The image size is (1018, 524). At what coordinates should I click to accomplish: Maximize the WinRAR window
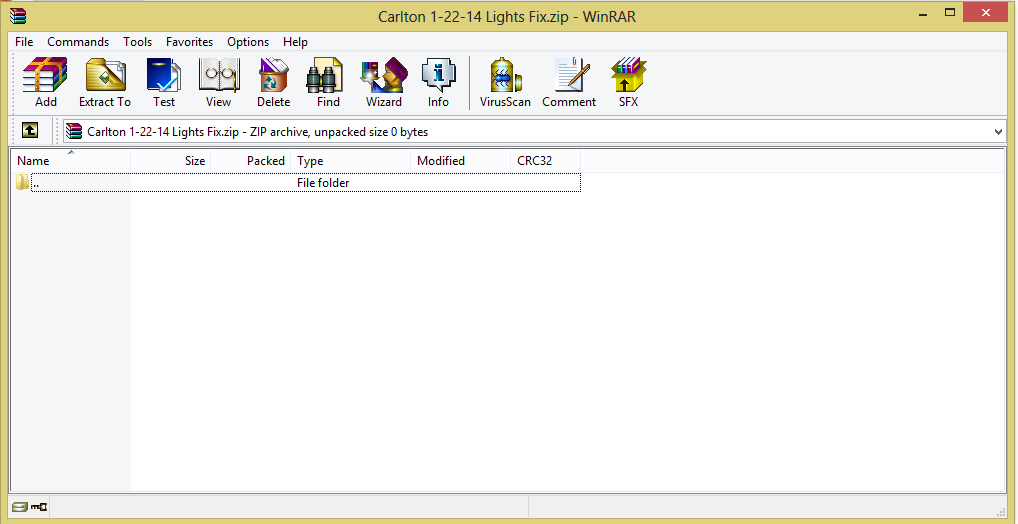click(950, 13)
